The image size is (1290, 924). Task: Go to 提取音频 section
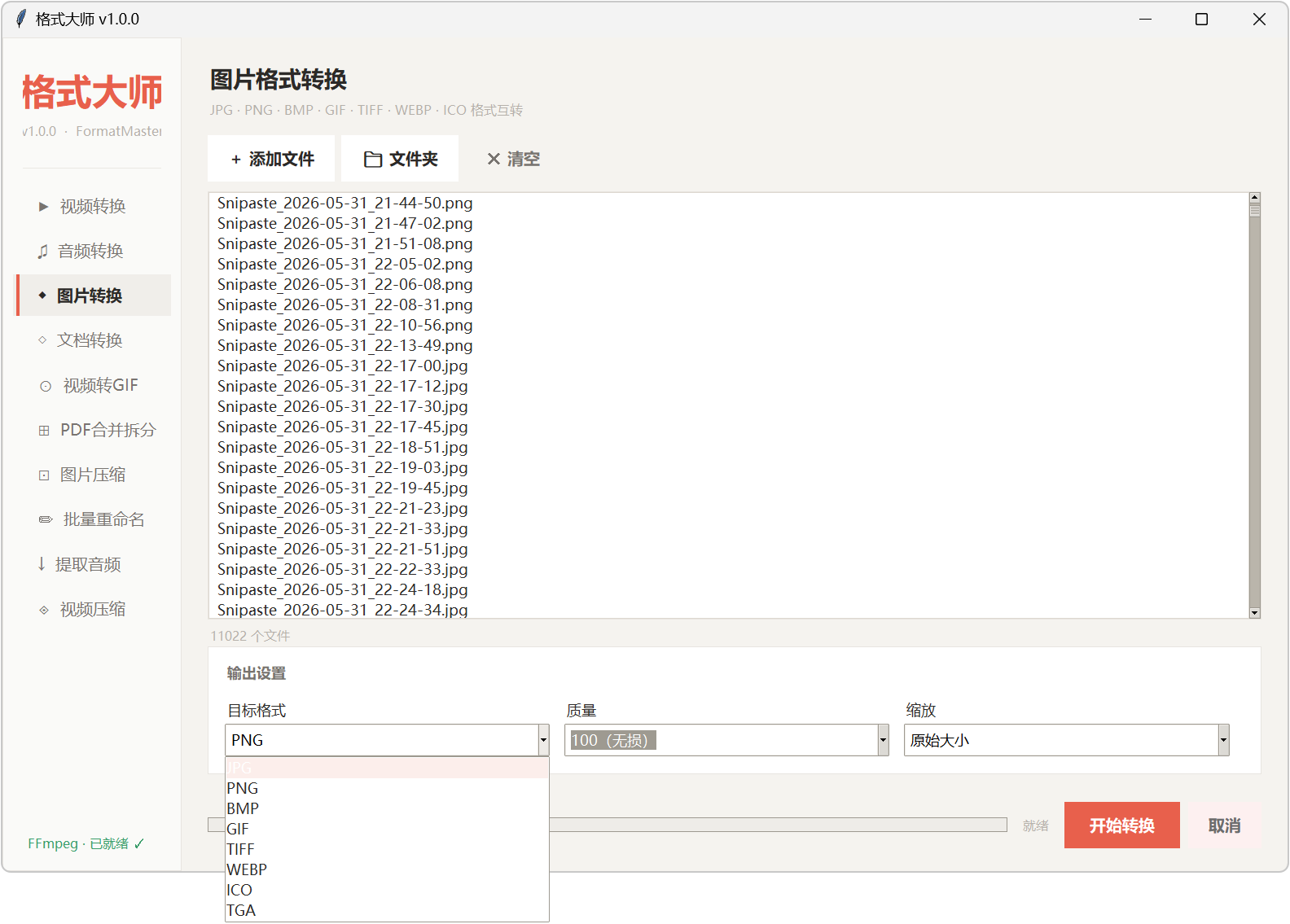click(x=94, y=564)
